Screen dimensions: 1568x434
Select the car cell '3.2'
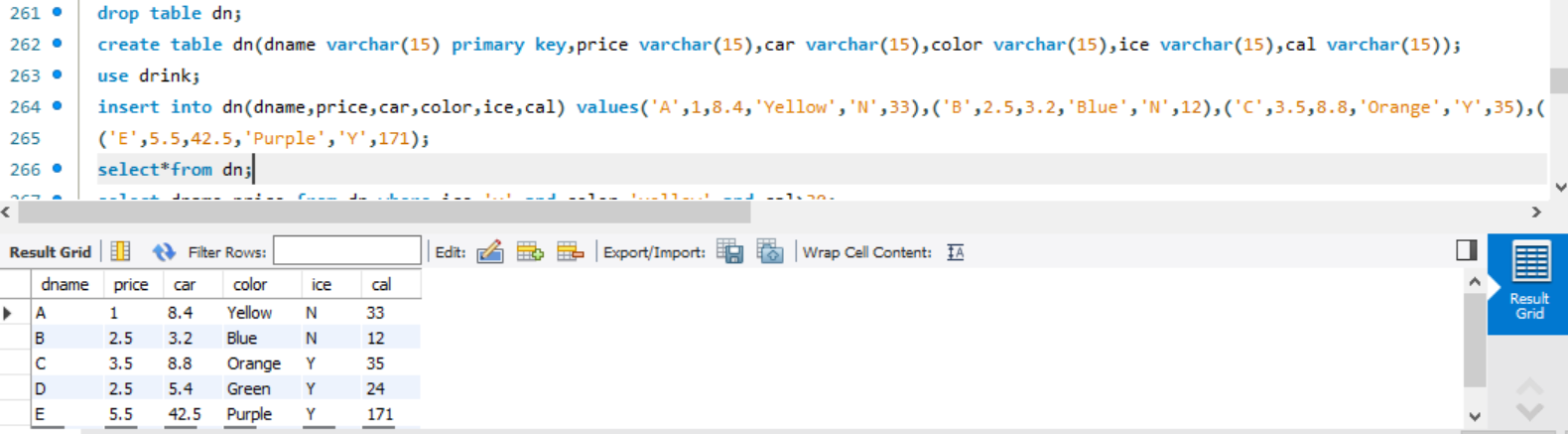click(x=193, y=338)
